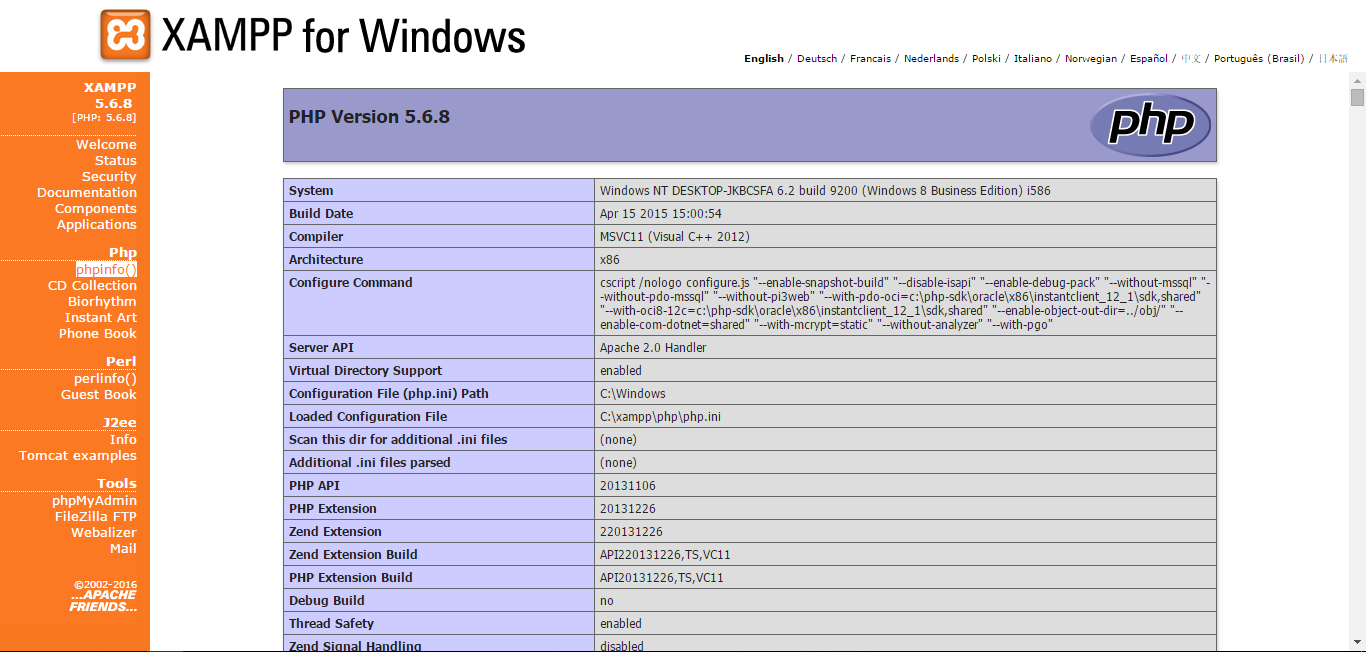Click the Zend Extension value '220131226'
Viewport: 1366px width, 652px height.
[631, 532]
